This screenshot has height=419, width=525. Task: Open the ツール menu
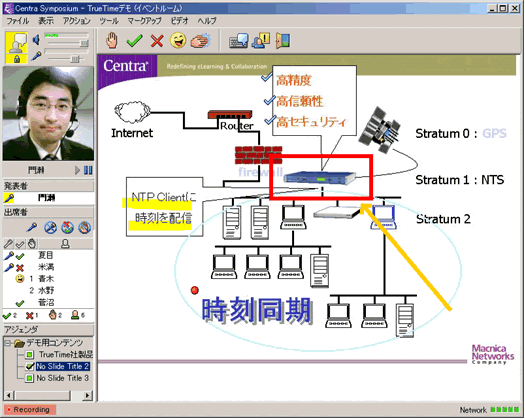click(x=109, y=21)
